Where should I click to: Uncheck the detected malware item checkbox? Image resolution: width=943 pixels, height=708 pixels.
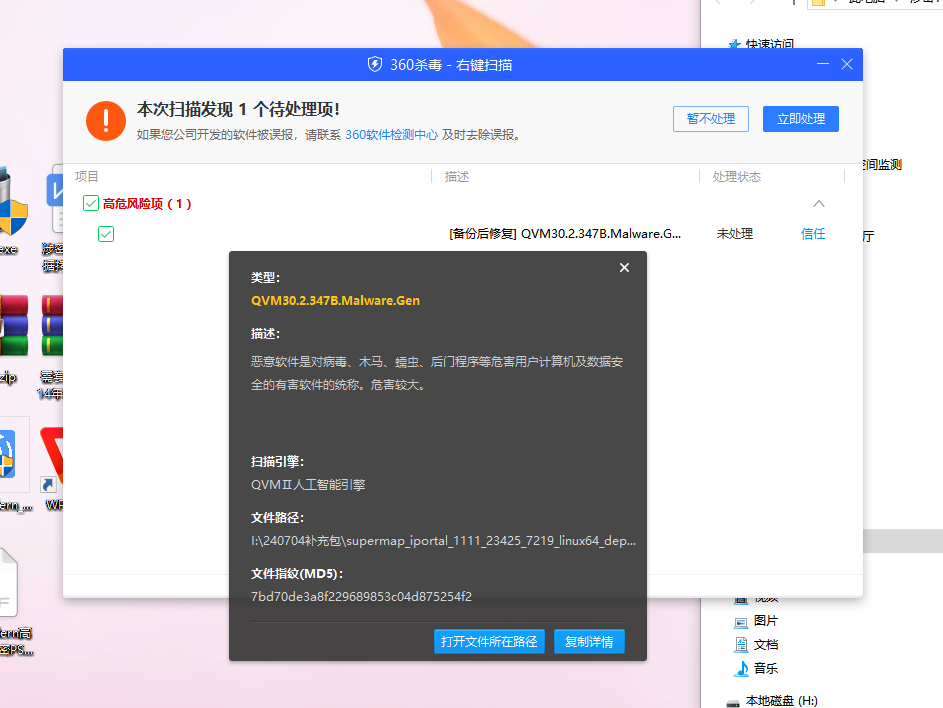pos(106,234)
